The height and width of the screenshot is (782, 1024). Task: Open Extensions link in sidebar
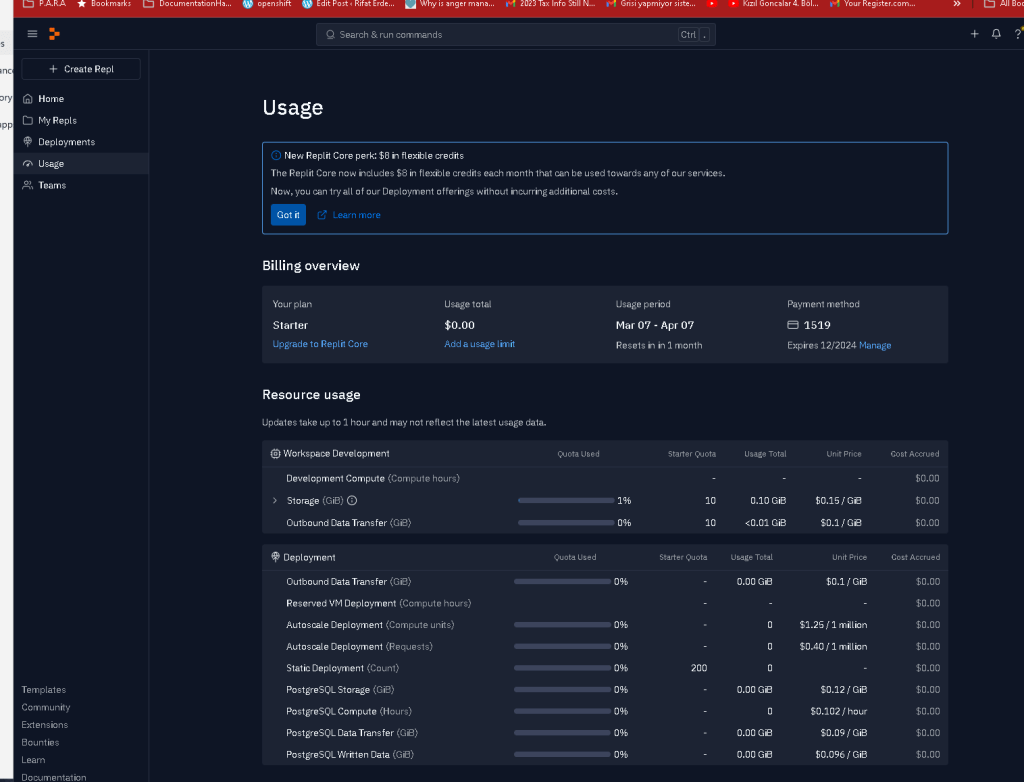click(x=44, y=725)
